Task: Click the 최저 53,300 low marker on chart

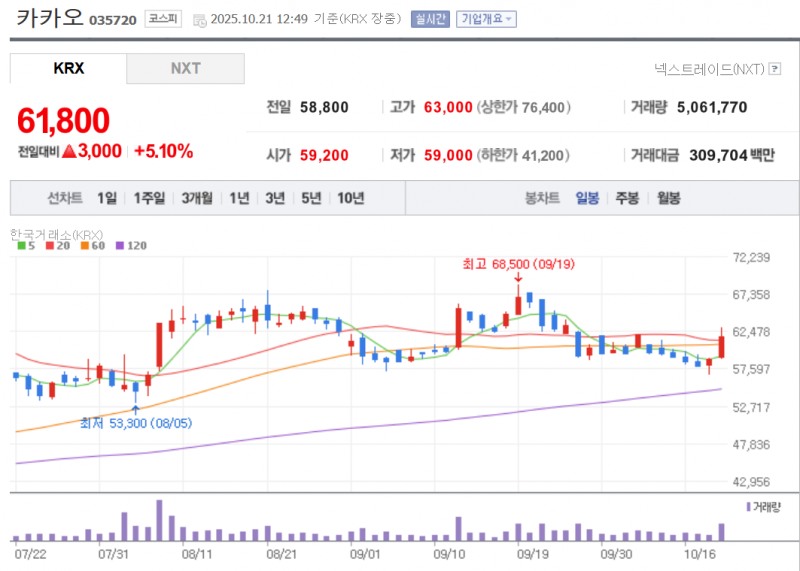Action: pos(136,422)
